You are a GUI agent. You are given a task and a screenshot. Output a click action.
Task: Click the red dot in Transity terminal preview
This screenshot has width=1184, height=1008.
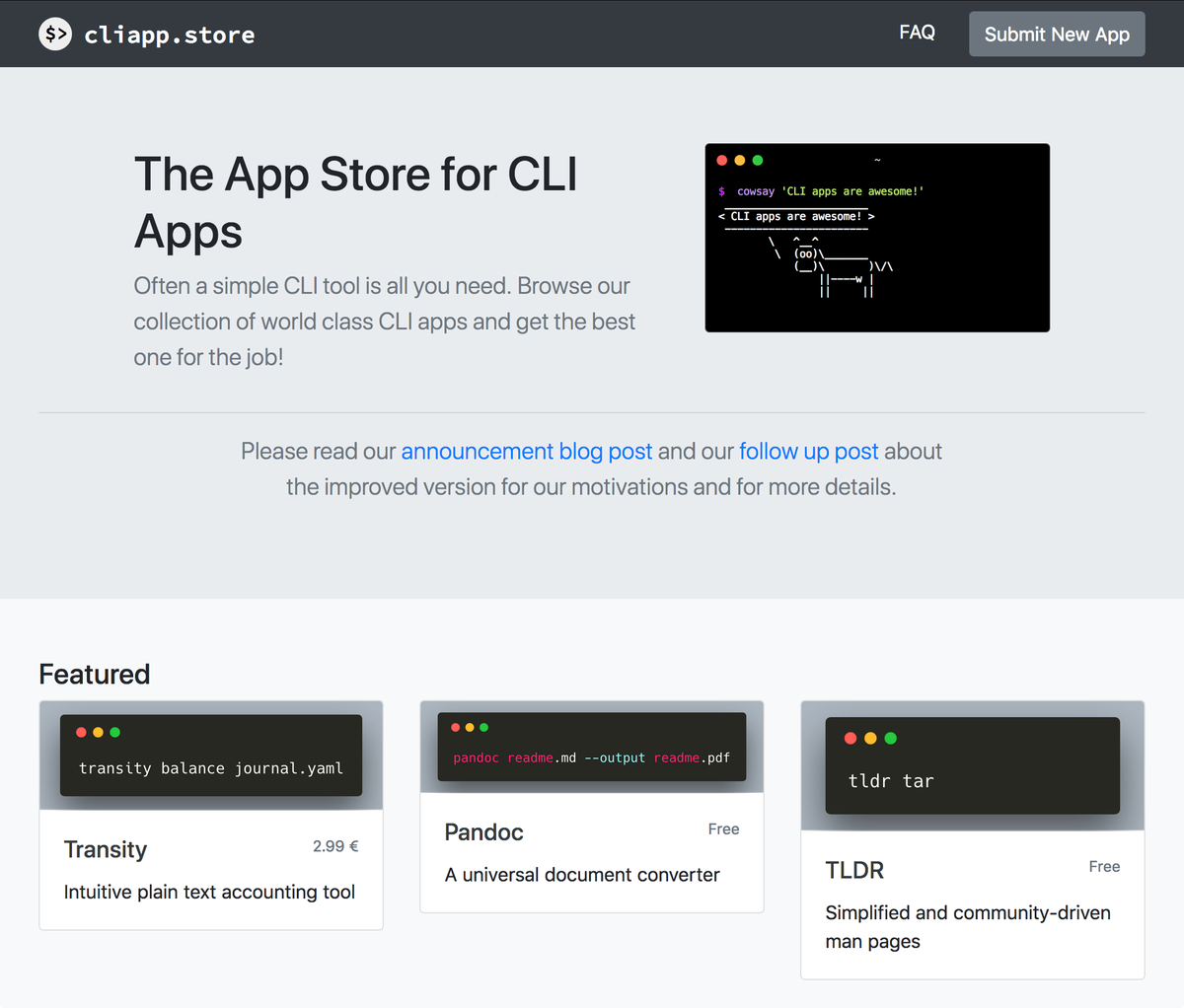[x=81, y=732]
